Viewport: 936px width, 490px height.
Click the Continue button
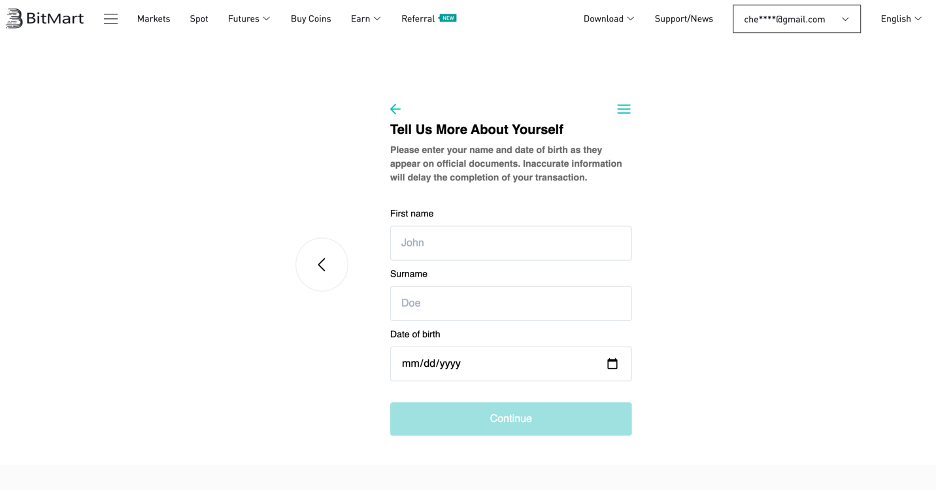[510, 418]
